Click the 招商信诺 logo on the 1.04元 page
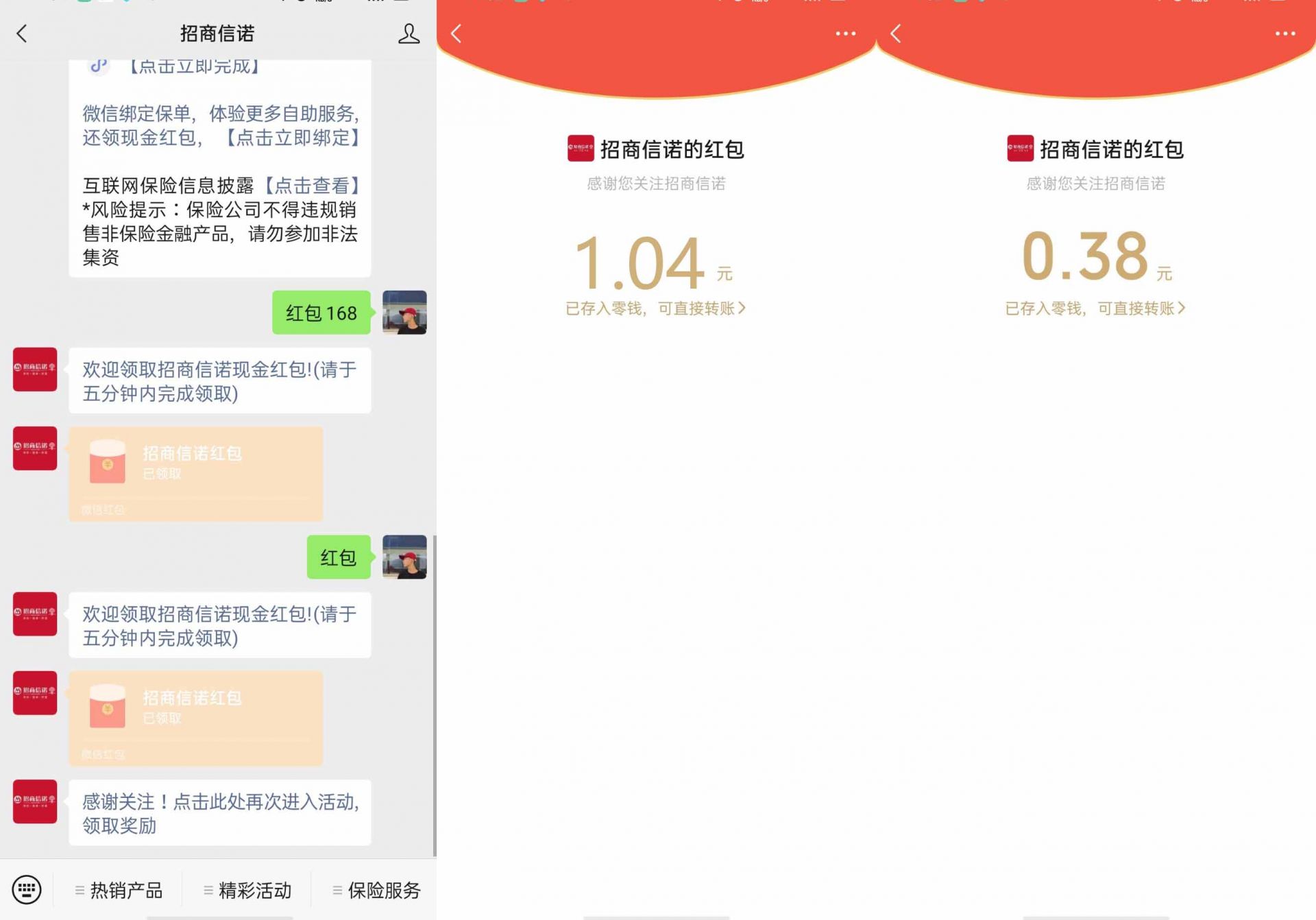 click(x=580, y=149)
